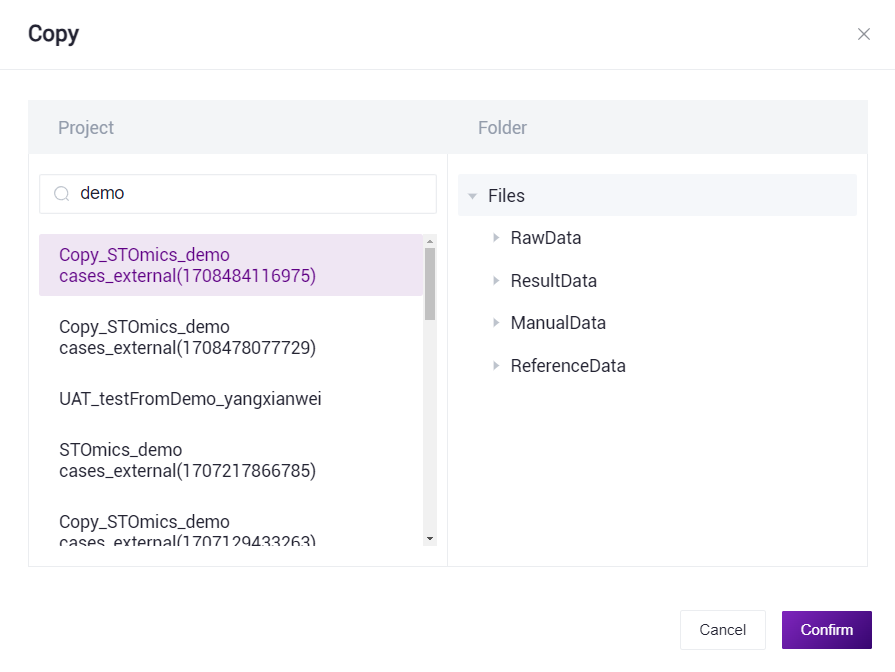This screenshot has height=672, width=895.
Task: Select the ManualData folder
Action: [x=558, y=323]
